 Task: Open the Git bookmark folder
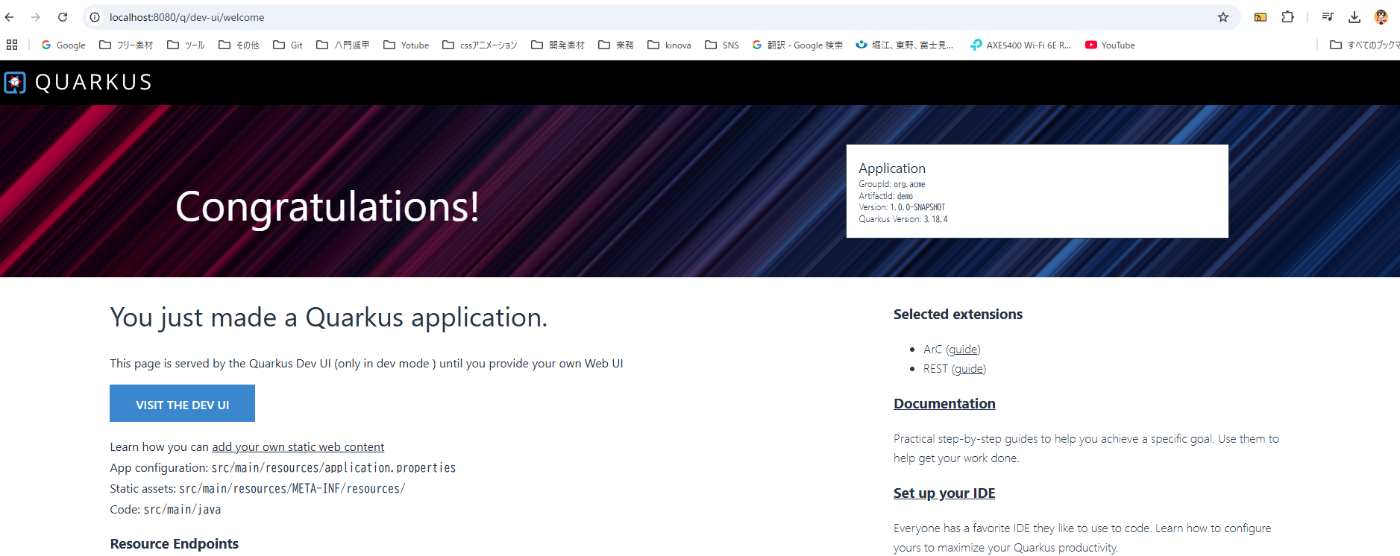point(288,45)
